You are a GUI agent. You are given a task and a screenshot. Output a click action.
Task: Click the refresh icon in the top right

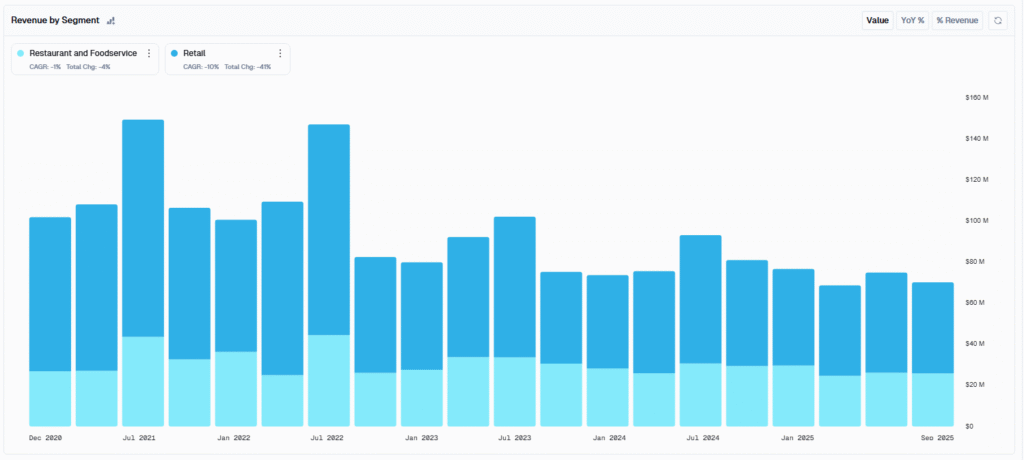click(x=997, y=21)
